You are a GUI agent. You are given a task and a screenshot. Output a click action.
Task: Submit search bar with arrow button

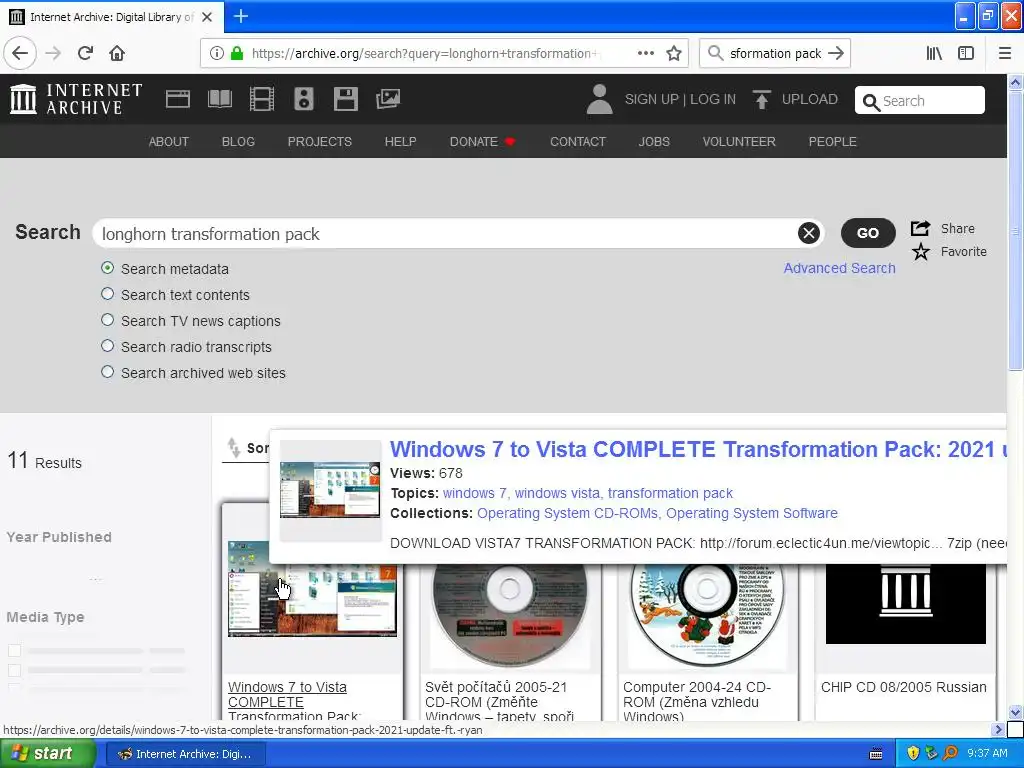[x=836, y=53]
